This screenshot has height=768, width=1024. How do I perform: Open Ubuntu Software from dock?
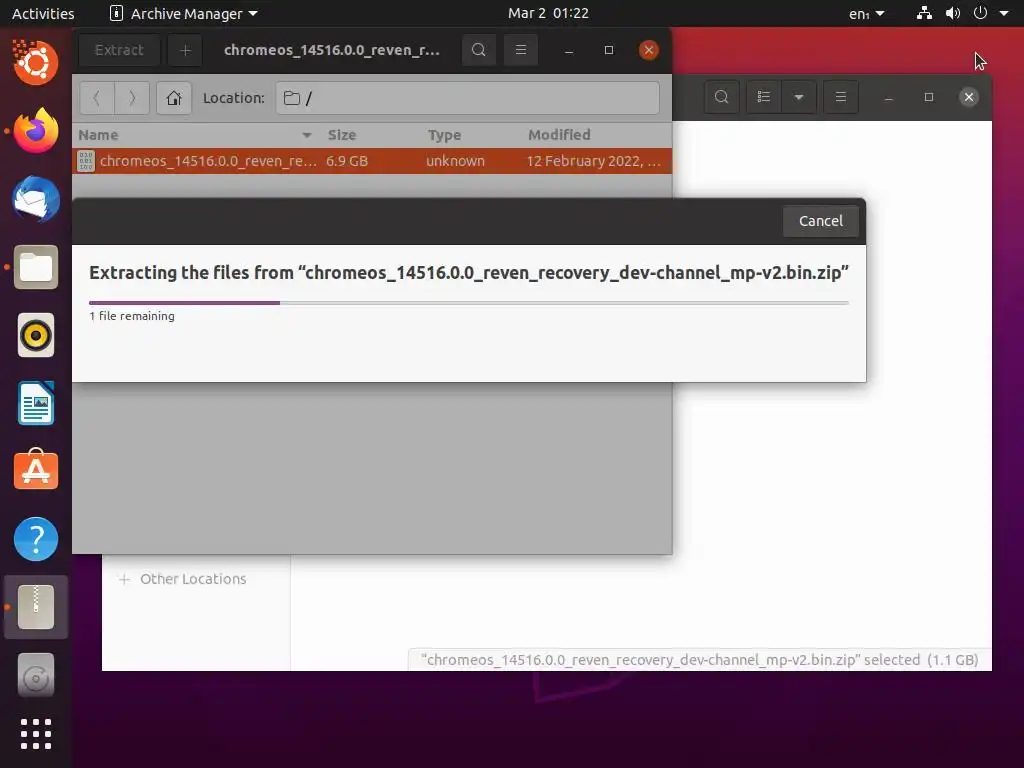click(x=36, y=470)
